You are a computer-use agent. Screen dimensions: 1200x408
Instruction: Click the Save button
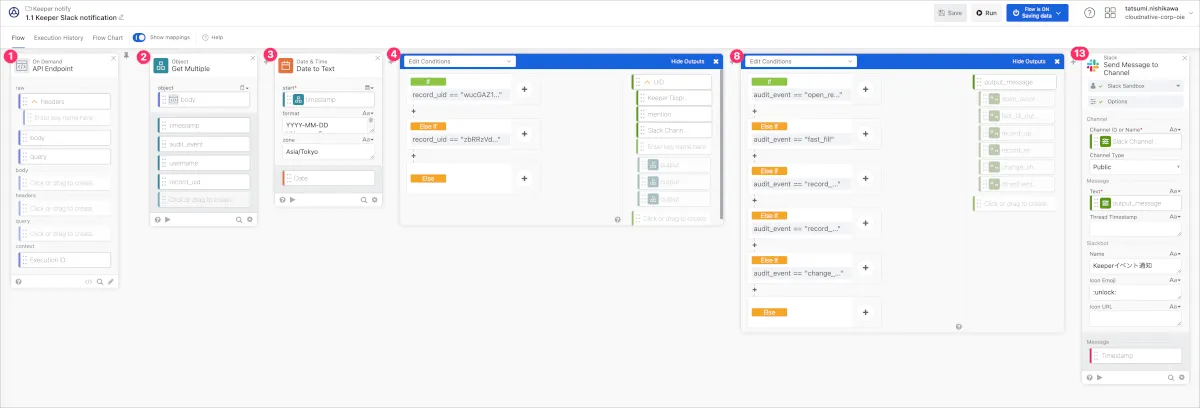[950, 13]
